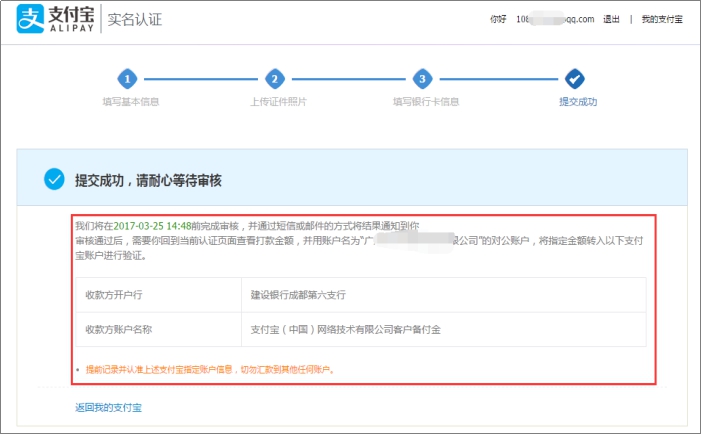Viewport: 702px width, 434px height.
Task: Click the large blue success checkmark icon
Action: click(x=54, y=179)
